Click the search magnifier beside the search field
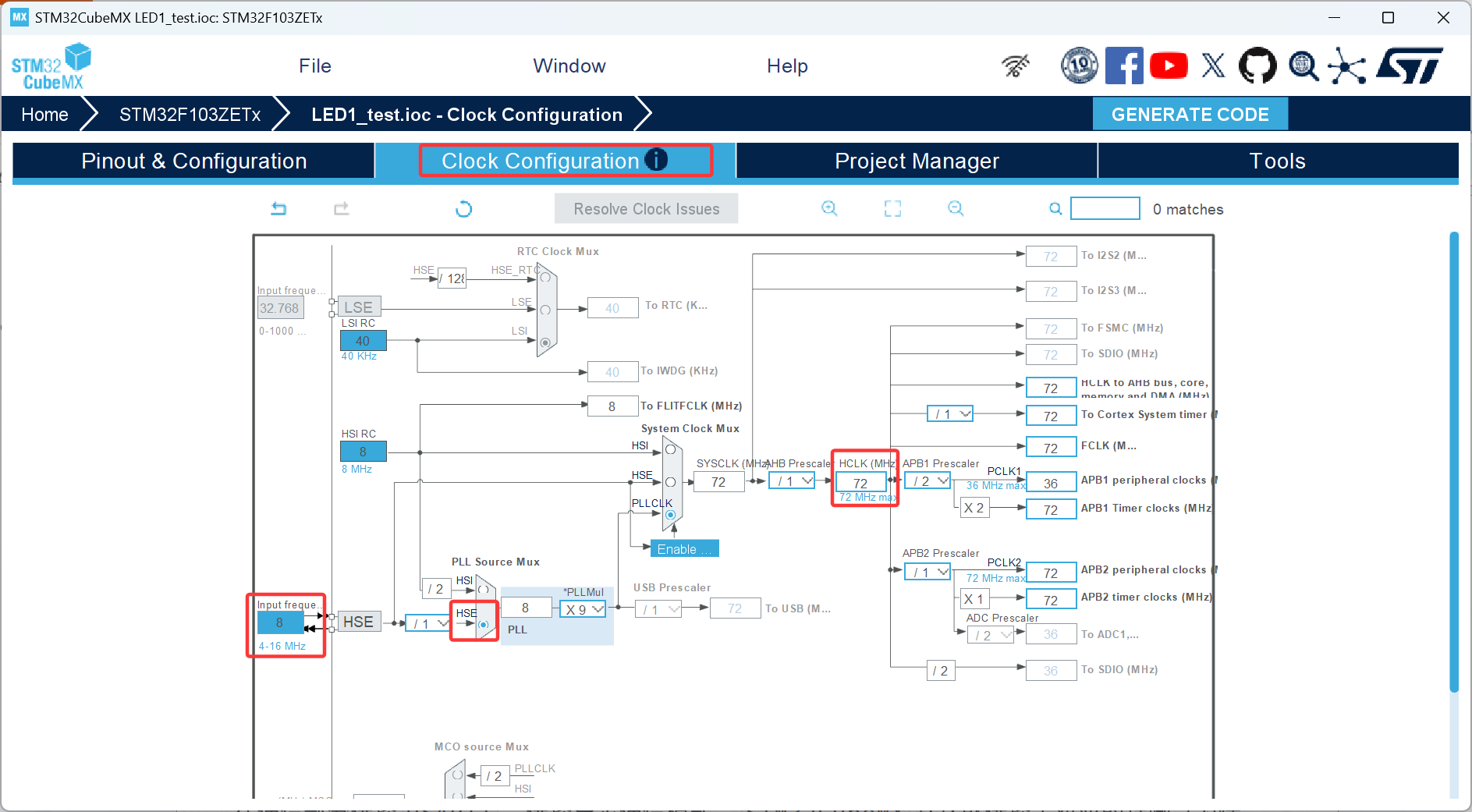Image resolution: width=1472 pixels, height=812 pixels. click(x=1055, y=208)
